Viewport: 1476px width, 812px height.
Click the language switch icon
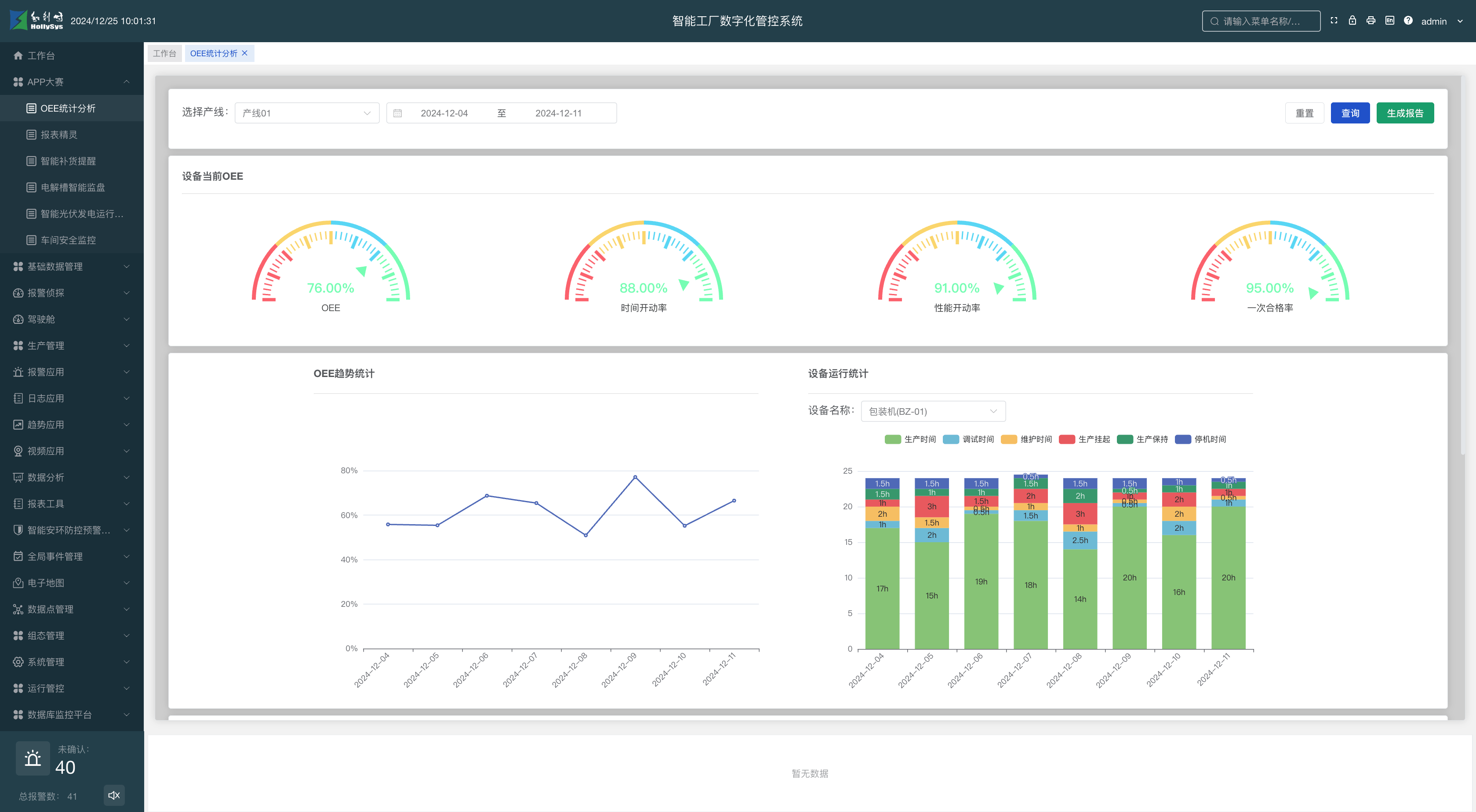(x=1389, y=21)
